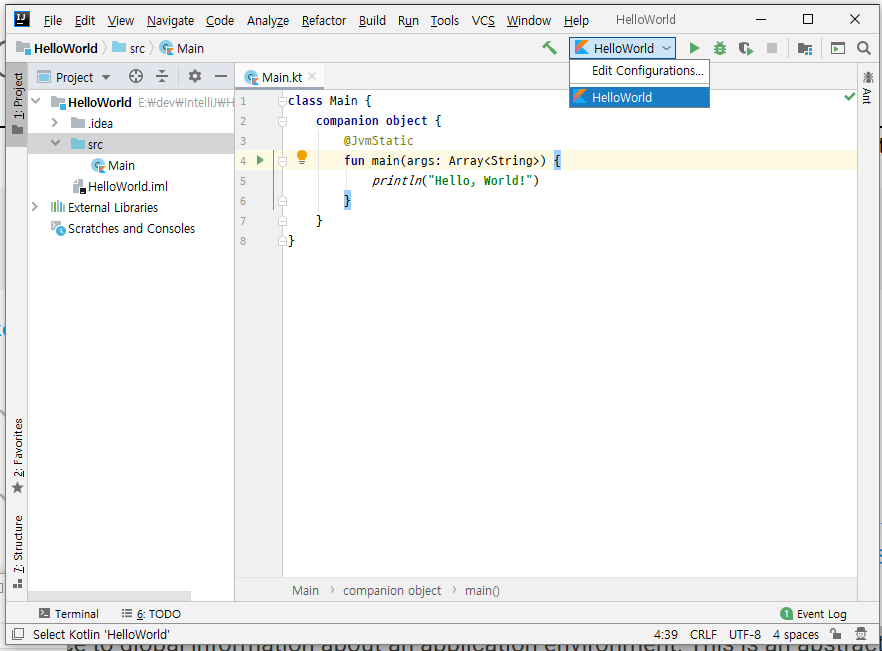Click println line of code in editor
The image size is (882, 651).
click(x=454, y=181)
